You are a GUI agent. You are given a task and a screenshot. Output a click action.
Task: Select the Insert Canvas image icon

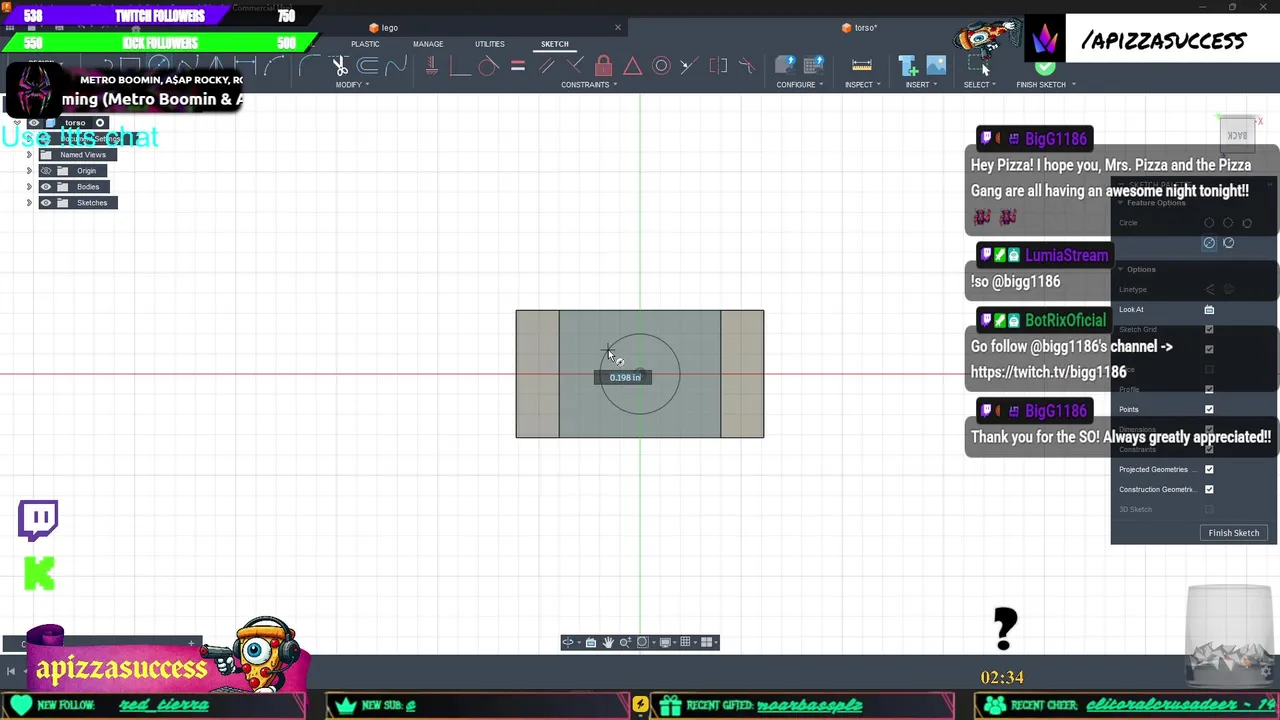(936, 66)
